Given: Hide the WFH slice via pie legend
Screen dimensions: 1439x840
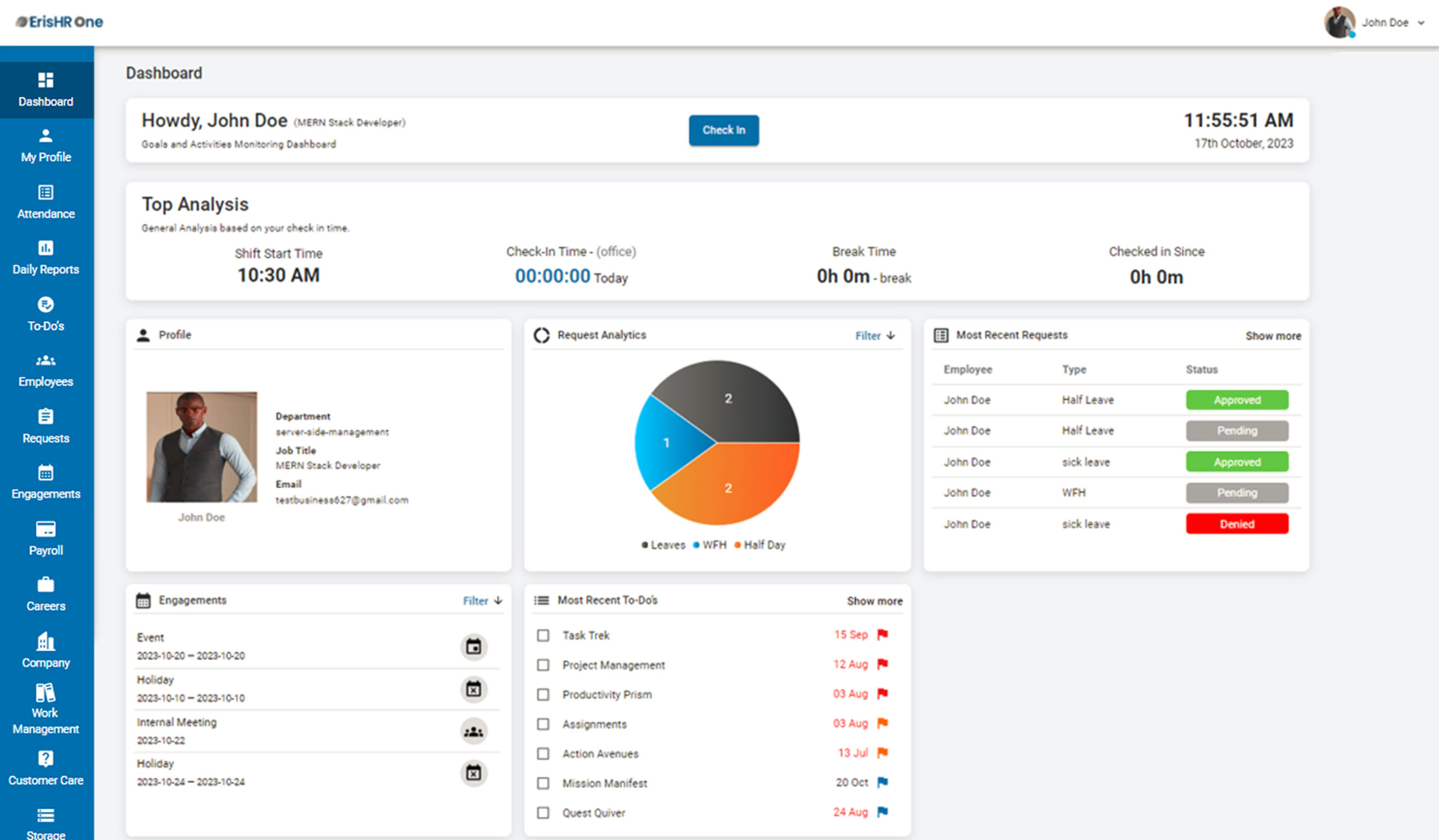Looking at the screenshot, I should coord(710,544).
